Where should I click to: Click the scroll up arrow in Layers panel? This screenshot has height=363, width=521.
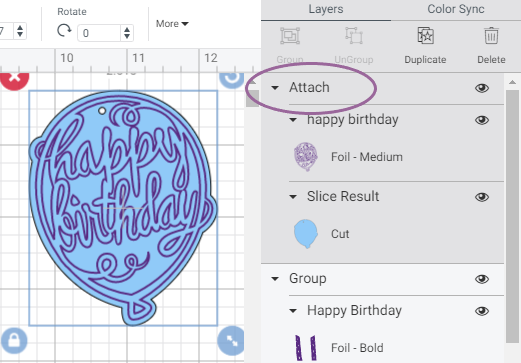tap(512, 82)
